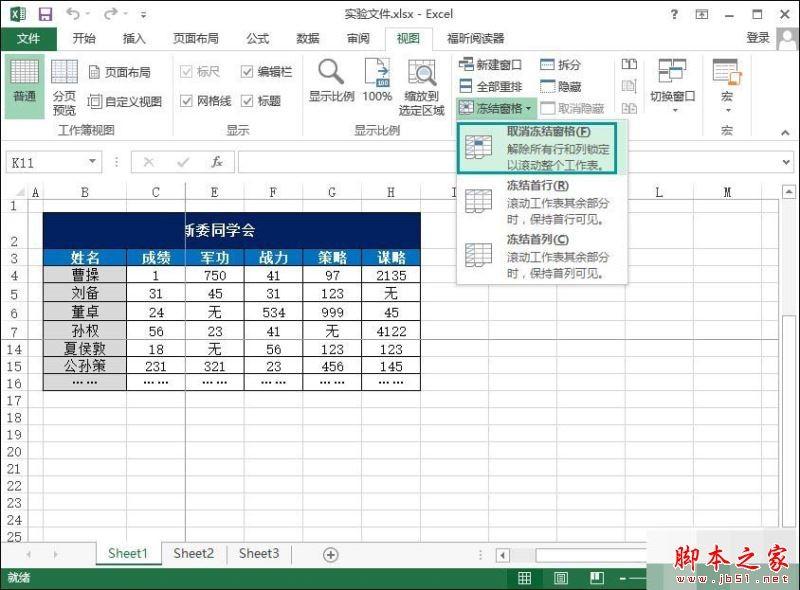Switch to the 开始 ribbon tab
Screen dimensions: 800x590
pyautogui.click(x=85, y=39)
